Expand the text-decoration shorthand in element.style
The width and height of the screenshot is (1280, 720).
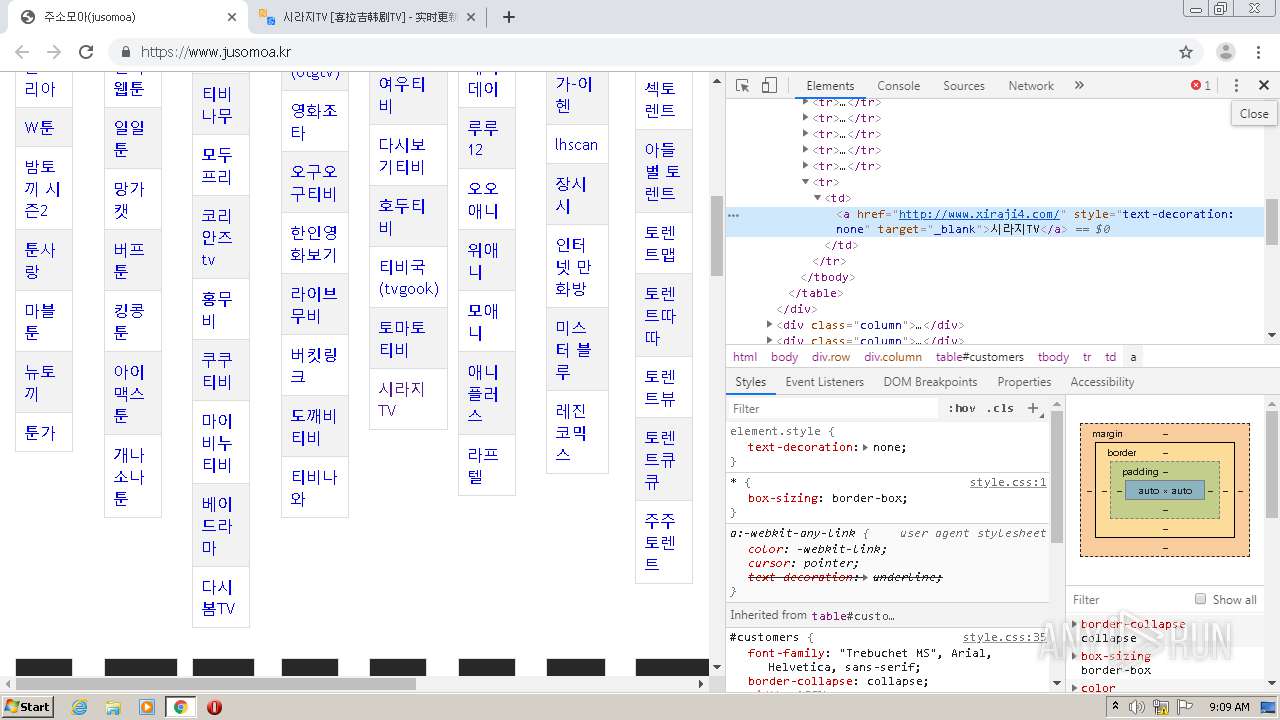(x=865, y=447)
